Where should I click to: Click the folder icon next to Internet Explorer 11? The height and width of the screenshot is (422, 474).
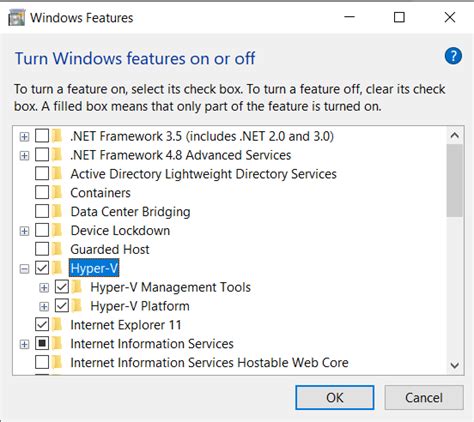click(x=57, y=324)
